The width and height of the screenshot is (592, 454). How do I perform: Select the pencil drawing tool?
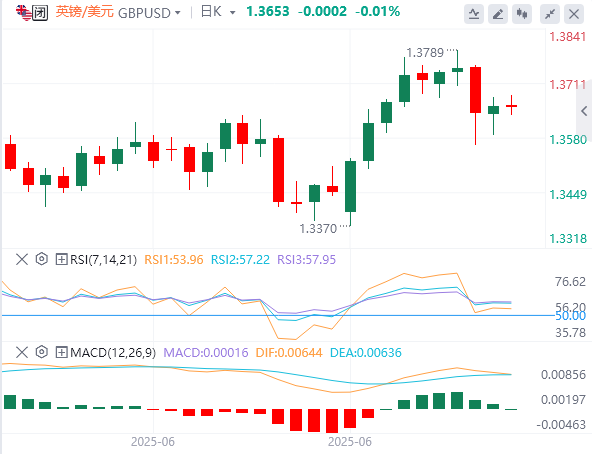click(498, 14)
